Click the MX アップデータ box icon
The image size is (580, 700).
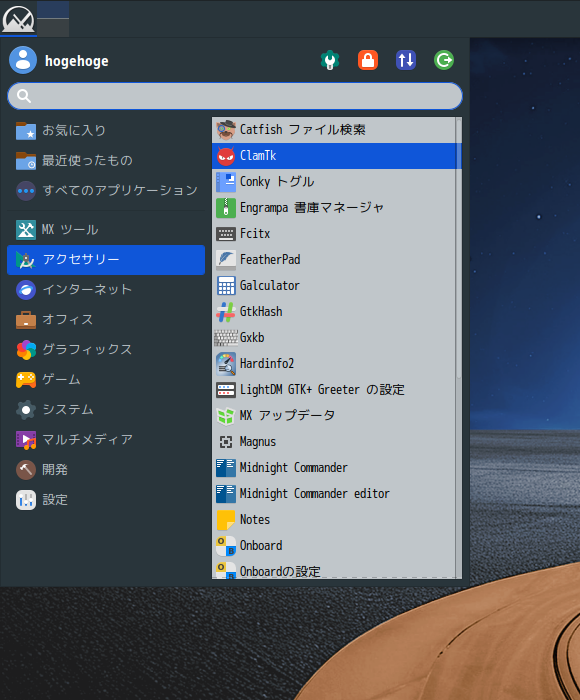click(x=226, y=416)
